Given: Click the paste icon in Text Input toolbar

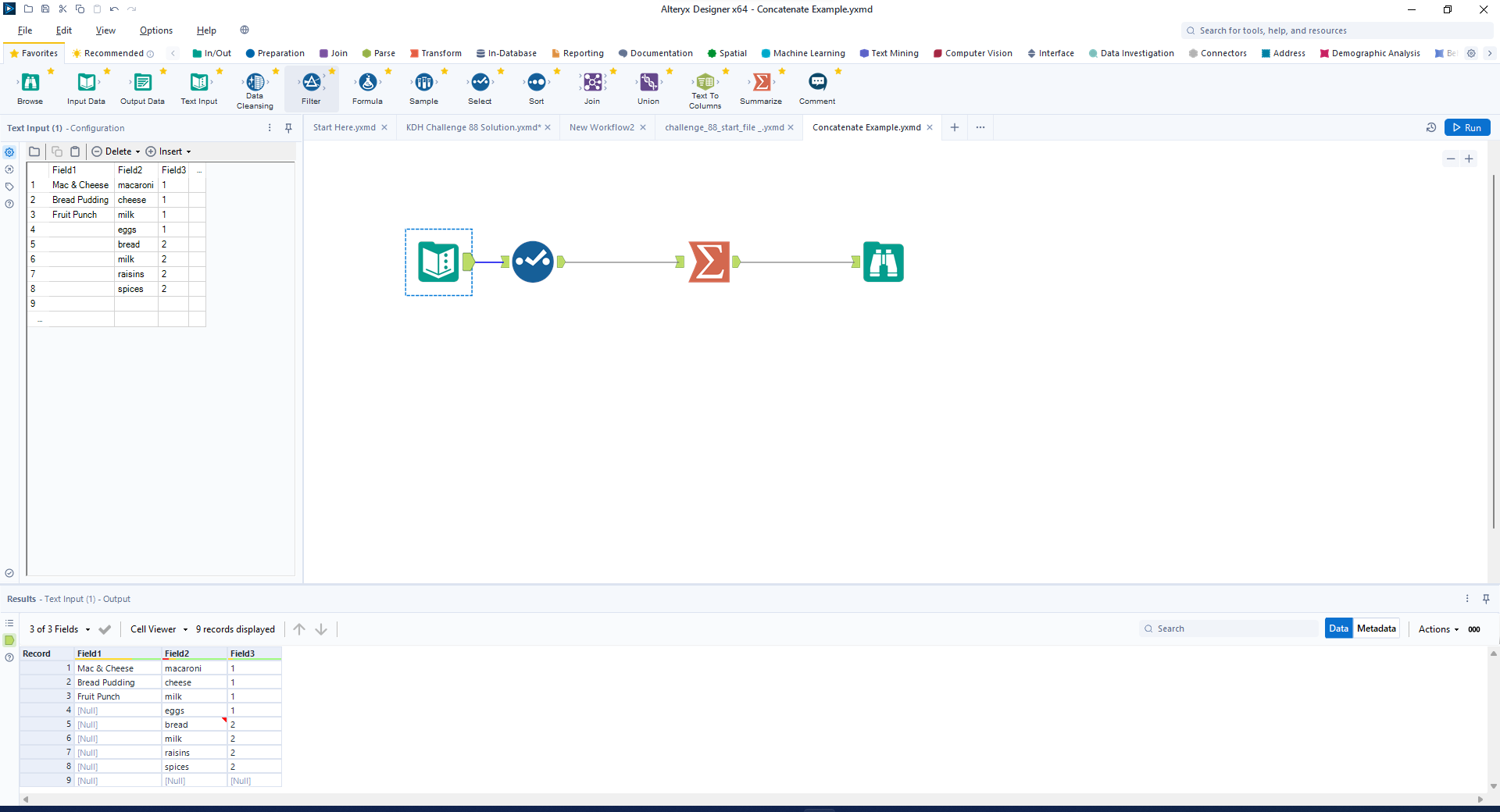Looking at the screenshot, I should tap(75, 151).
